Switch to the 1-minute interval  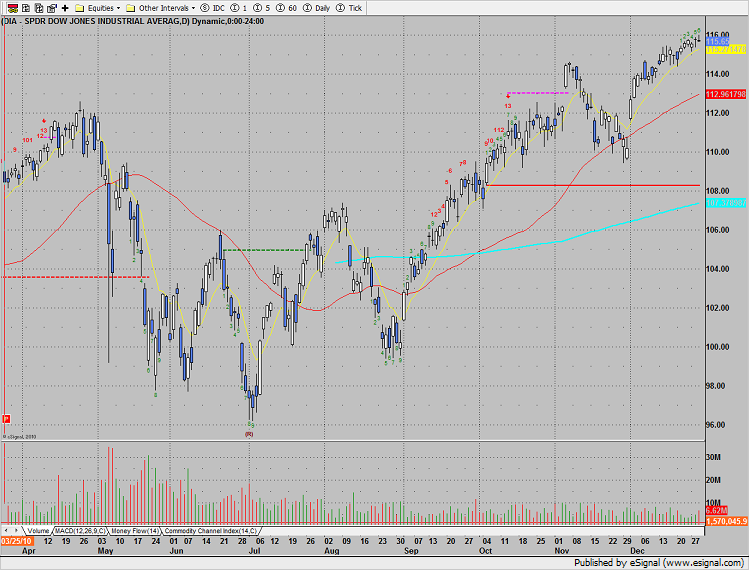click(x=239, y=8)
